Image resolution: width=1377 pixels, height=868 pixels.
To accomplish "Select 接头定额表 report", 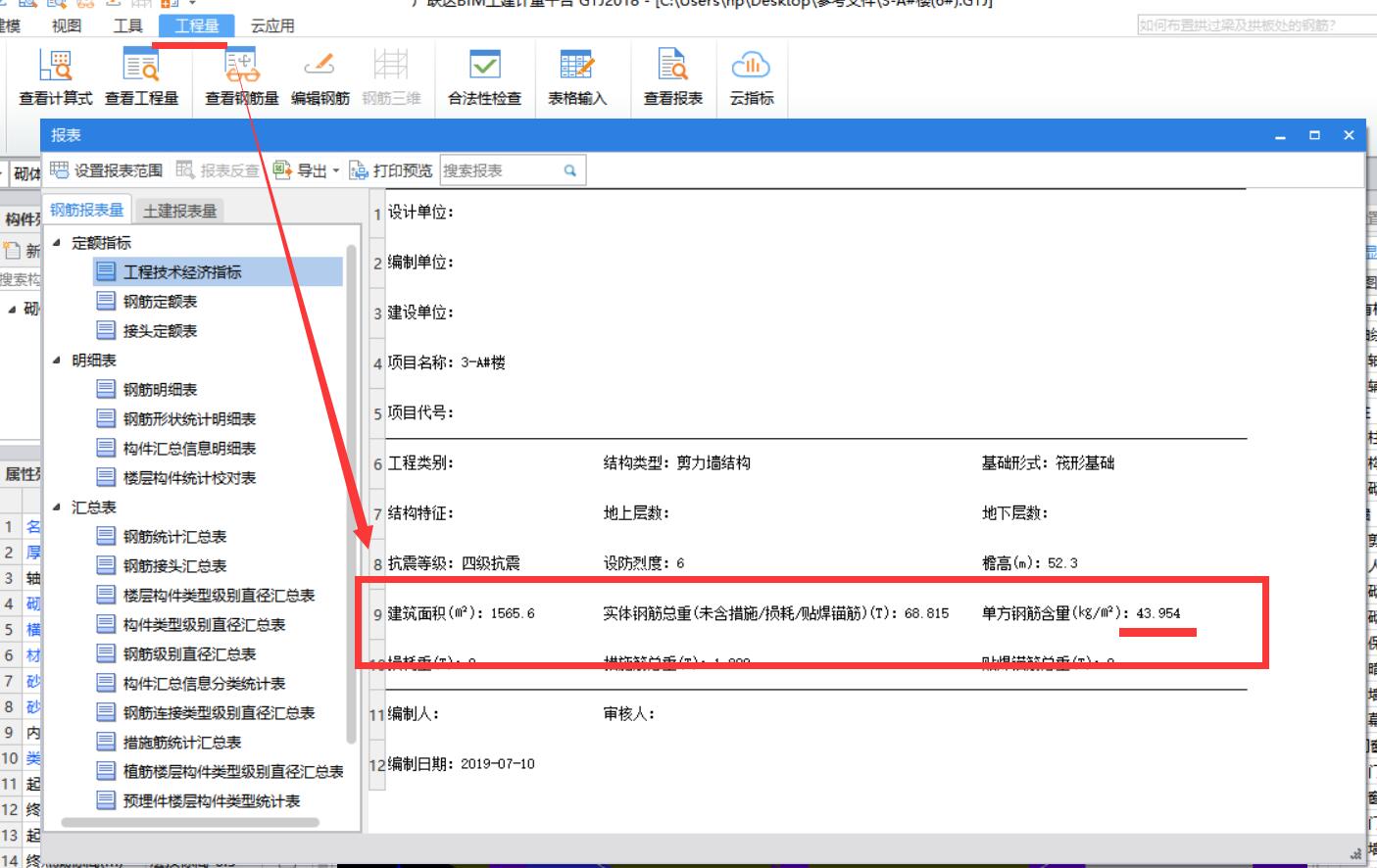I will [x=147, y=330].
